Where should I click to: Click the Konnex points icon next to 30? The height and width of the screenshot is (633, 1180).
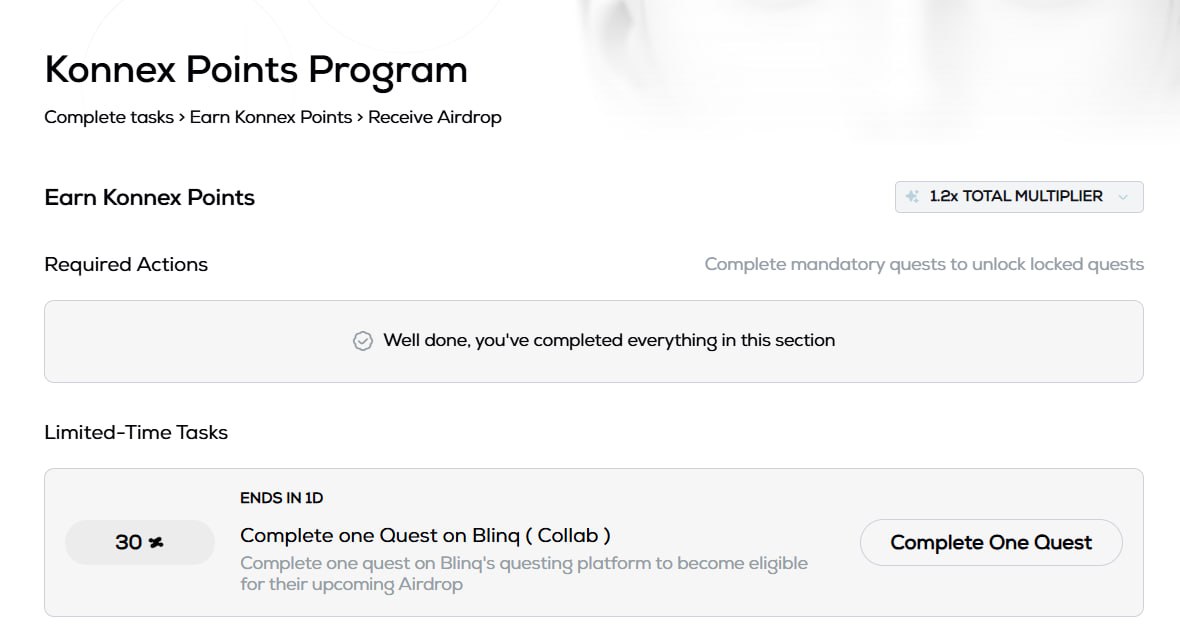click(x=156, y=543)
